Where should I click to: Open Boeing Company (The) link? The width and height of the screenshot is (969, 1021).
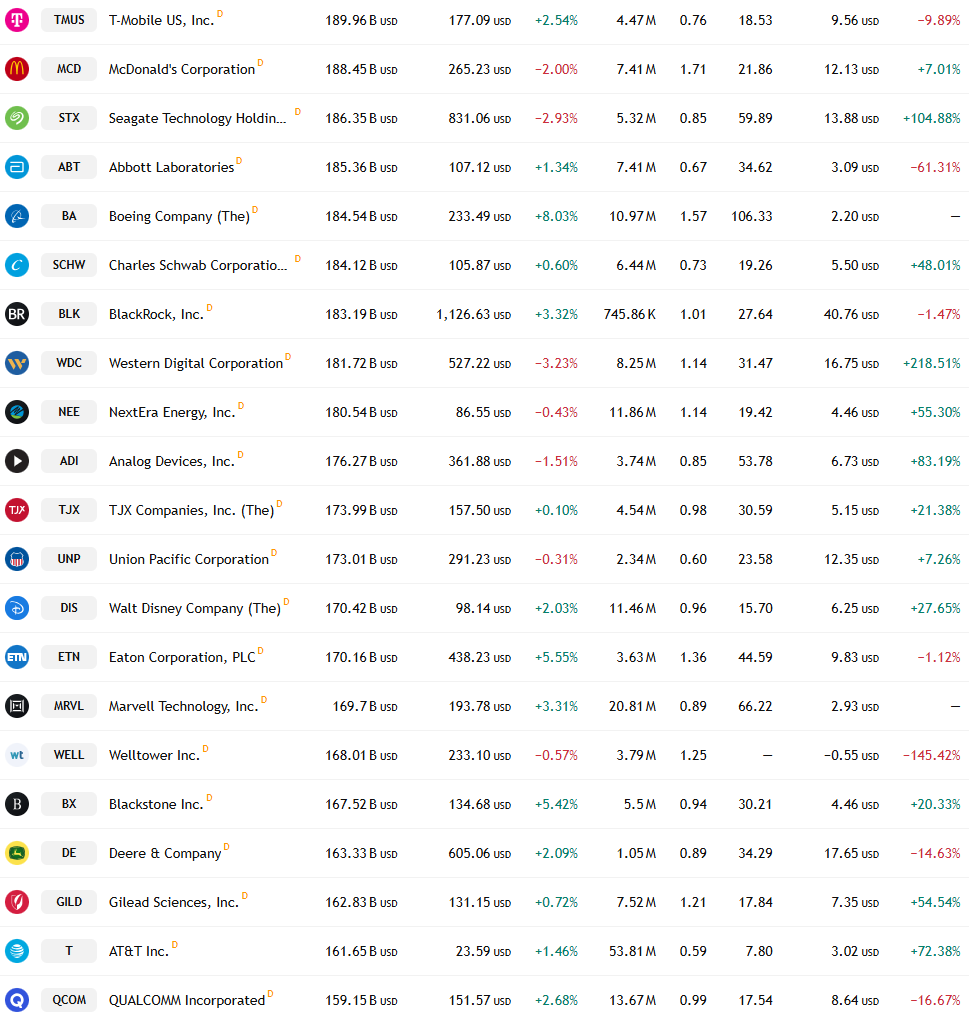point(179,216)
